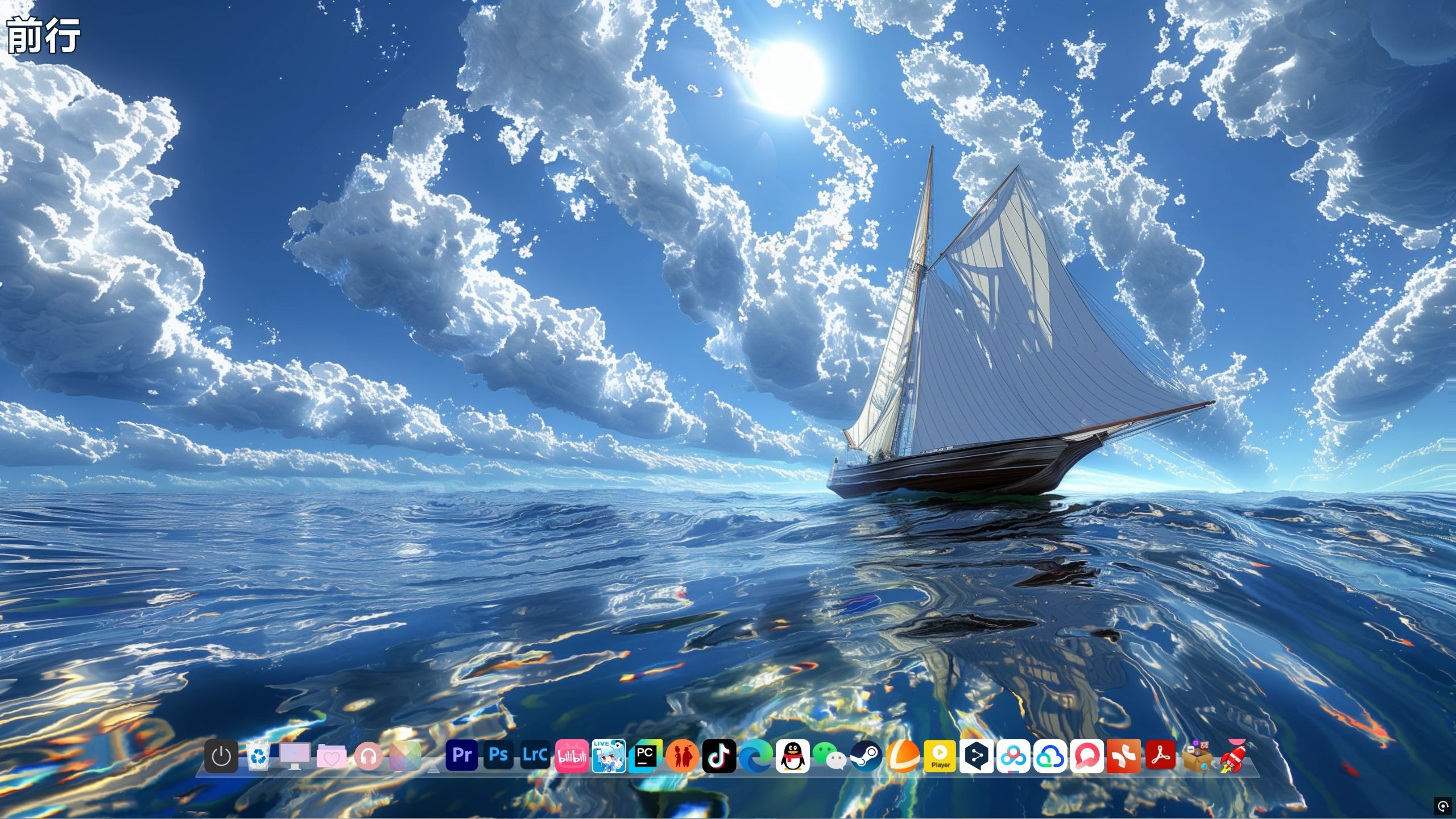Open PyCharm from the dock
The width and height of the screenshot is (1456, 819).
[x=645, y=756]
